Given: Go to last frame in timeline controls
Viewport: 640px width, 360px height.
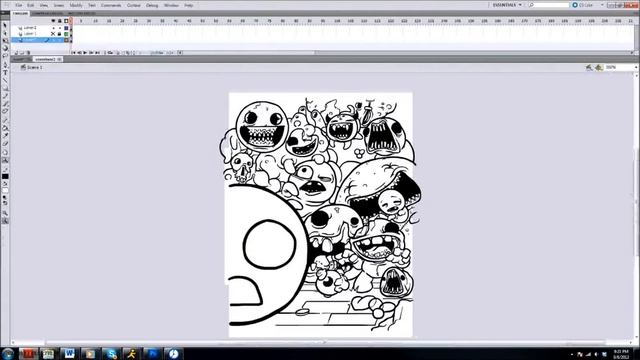Looking at the screenshot, I should pos(98,53).
